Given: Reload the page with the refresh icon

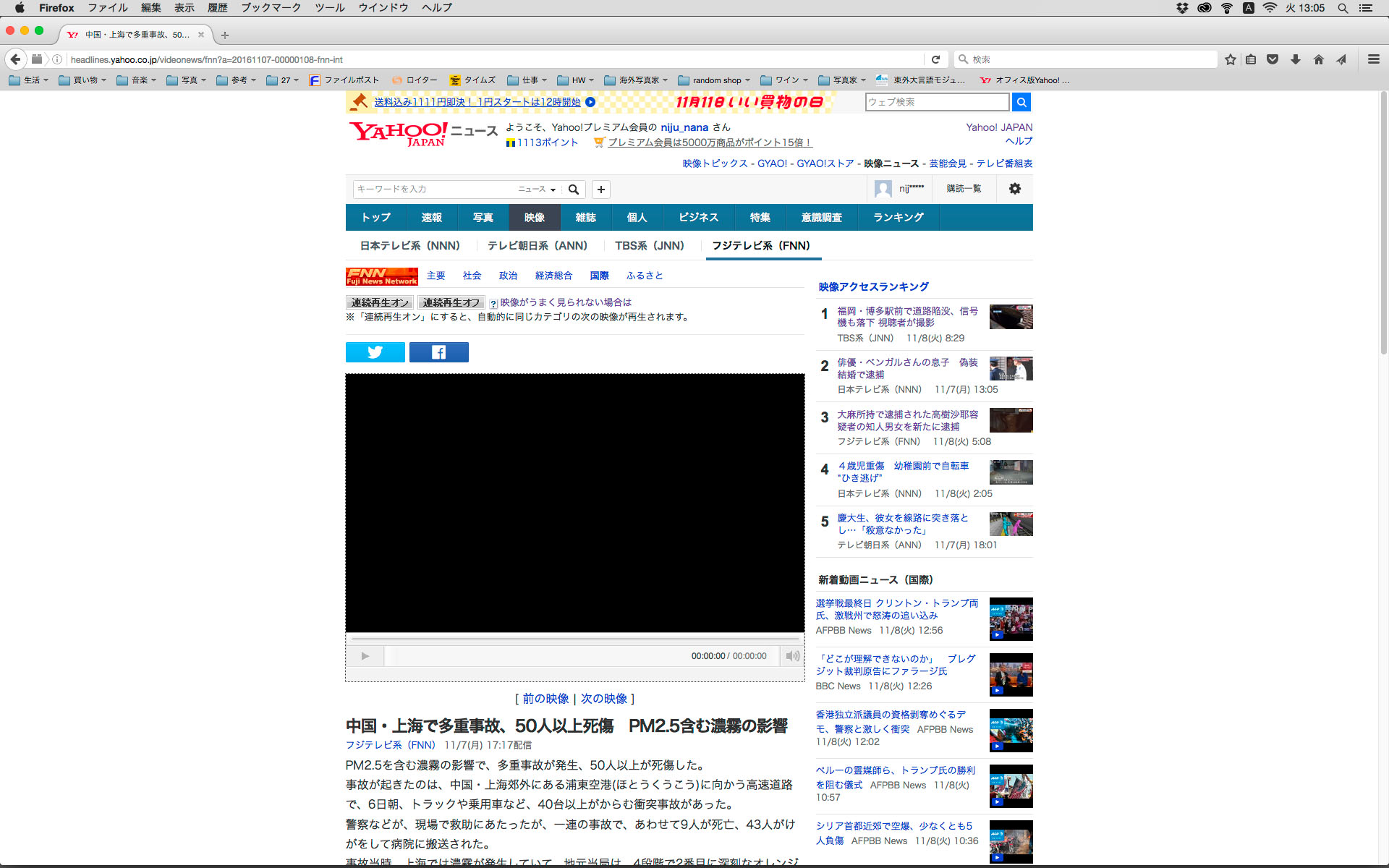Looking at the screenshot, I should click(x=935, y=59).
